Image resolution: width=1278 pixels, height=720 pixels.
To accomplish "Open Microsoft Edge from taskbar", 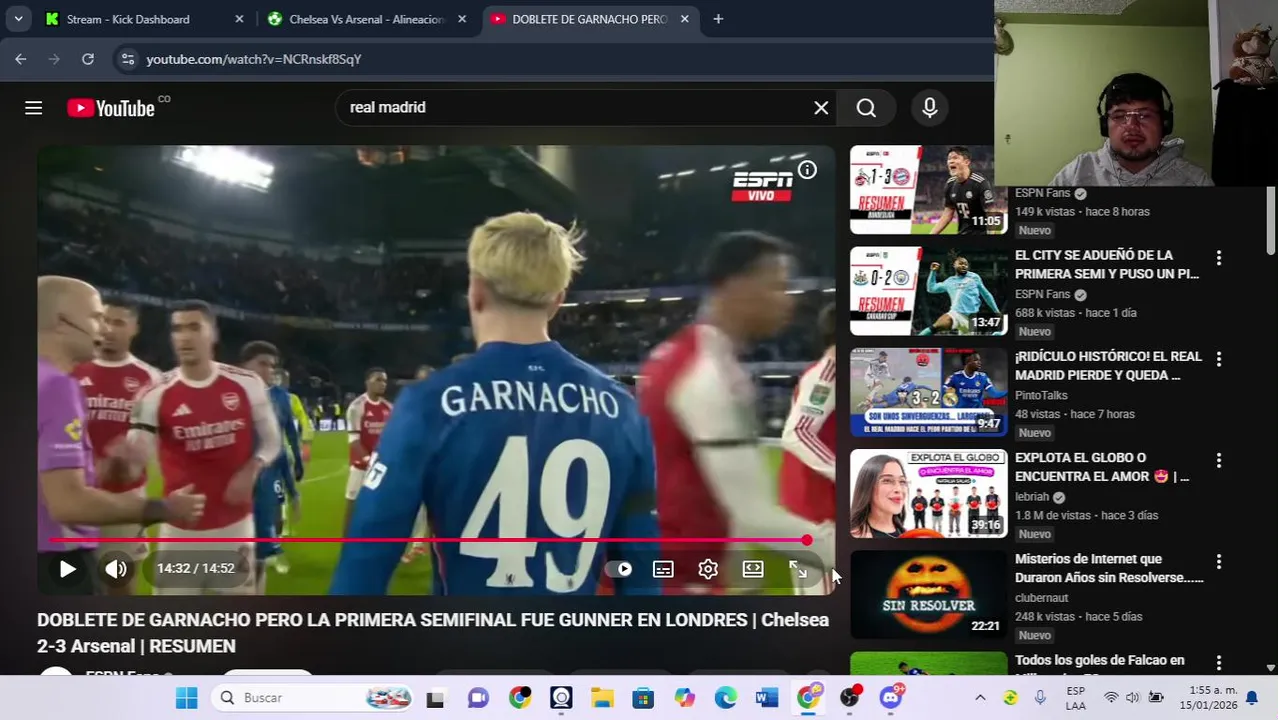I will coord(726,698).
